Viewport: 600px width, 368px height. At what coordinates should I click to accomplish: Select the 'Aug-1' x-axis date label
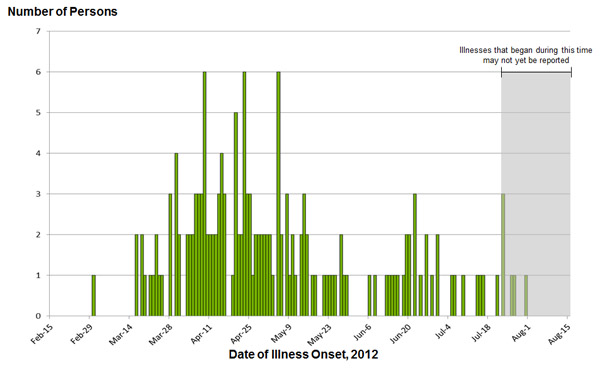pyautogui.click(x=521, y=332)
